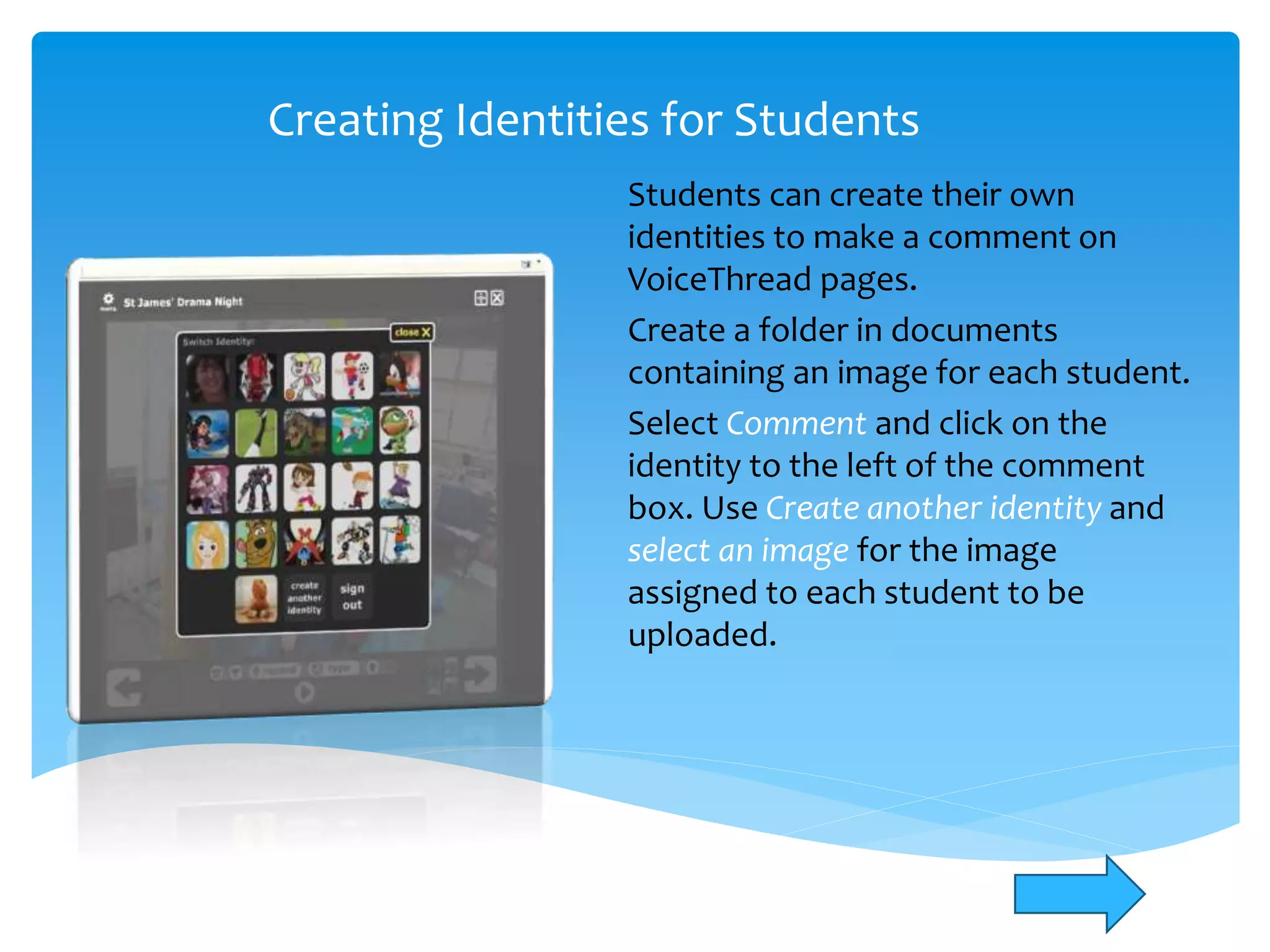The width and height of the screenshot is (1270, 952).
Task: Click the dimmed play button in VoiceThread
Action: 304,692
